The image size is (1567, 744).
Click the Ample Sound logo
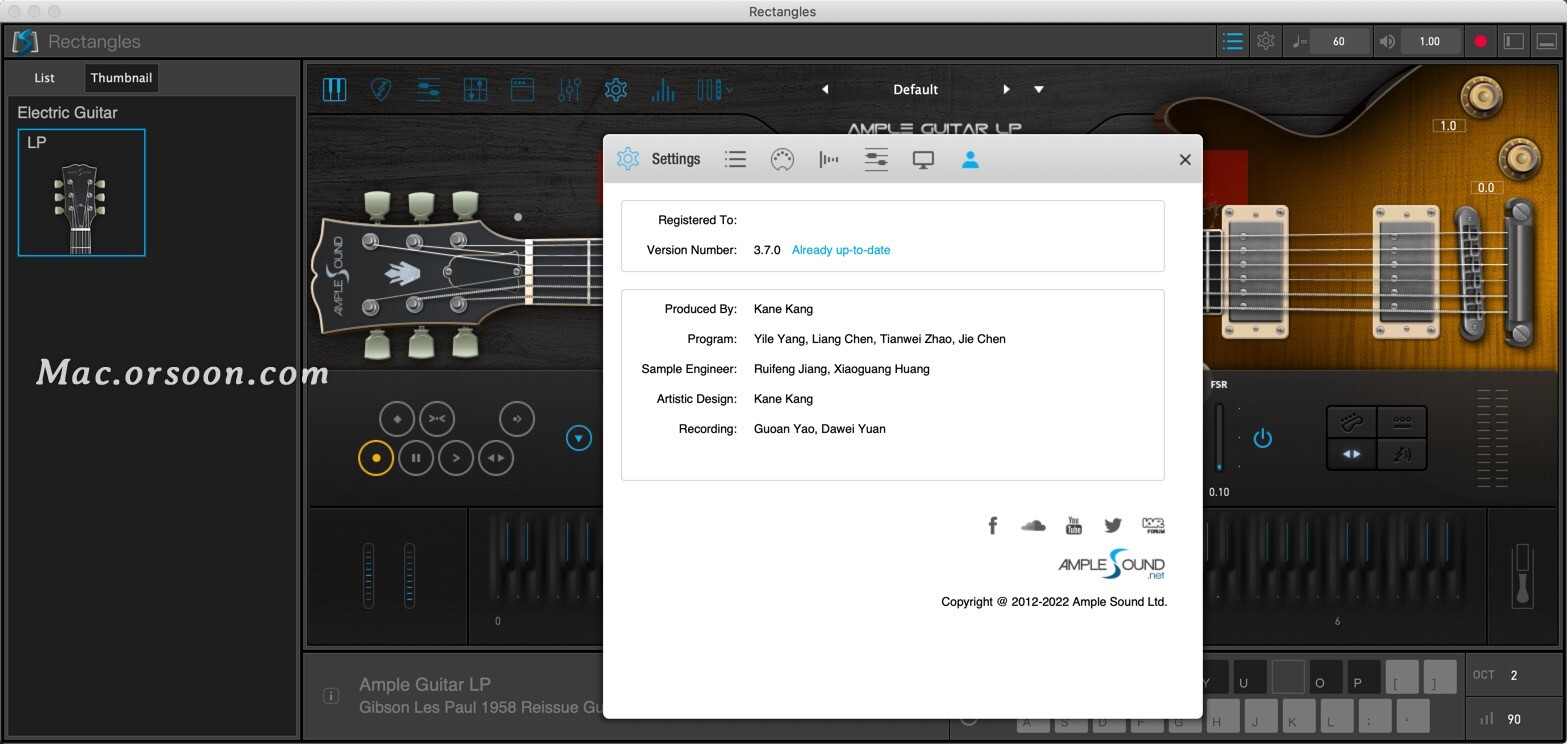pos(1111,565)
